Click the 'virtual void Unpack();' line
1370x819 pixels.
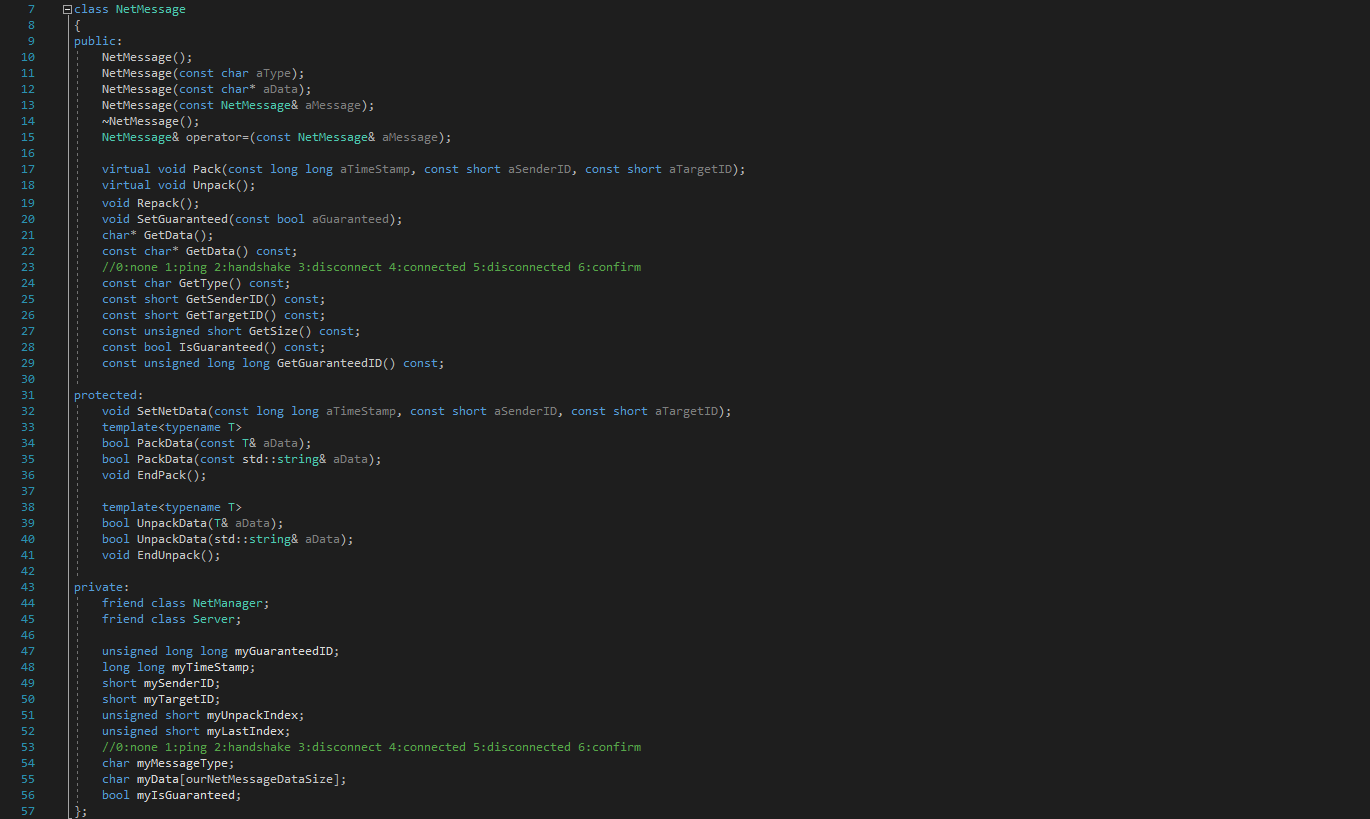(179, 185)
